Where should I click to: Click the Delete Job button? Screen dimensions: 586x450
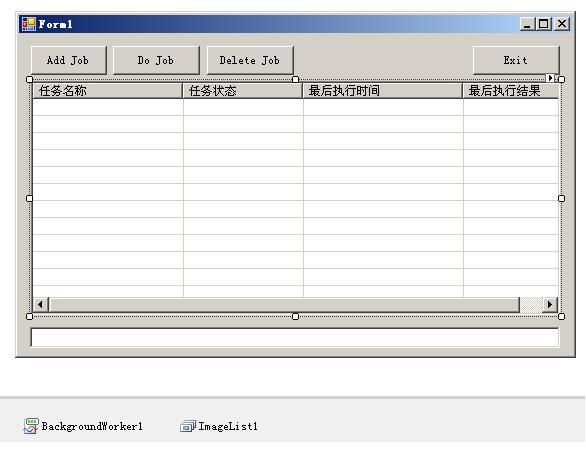pyautogui.click(x=250, y=60)
